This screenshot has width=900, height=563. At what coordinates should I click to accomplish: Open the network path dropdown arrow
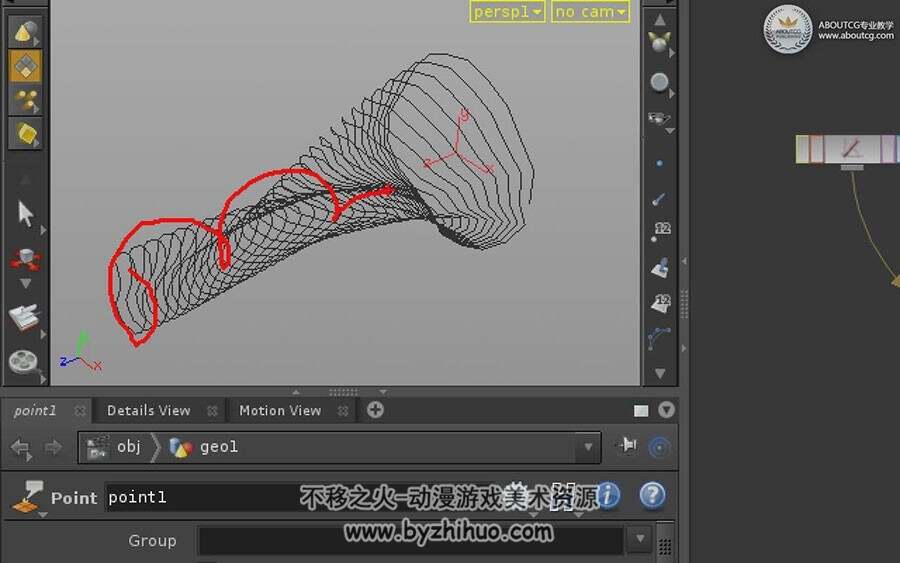588,447
